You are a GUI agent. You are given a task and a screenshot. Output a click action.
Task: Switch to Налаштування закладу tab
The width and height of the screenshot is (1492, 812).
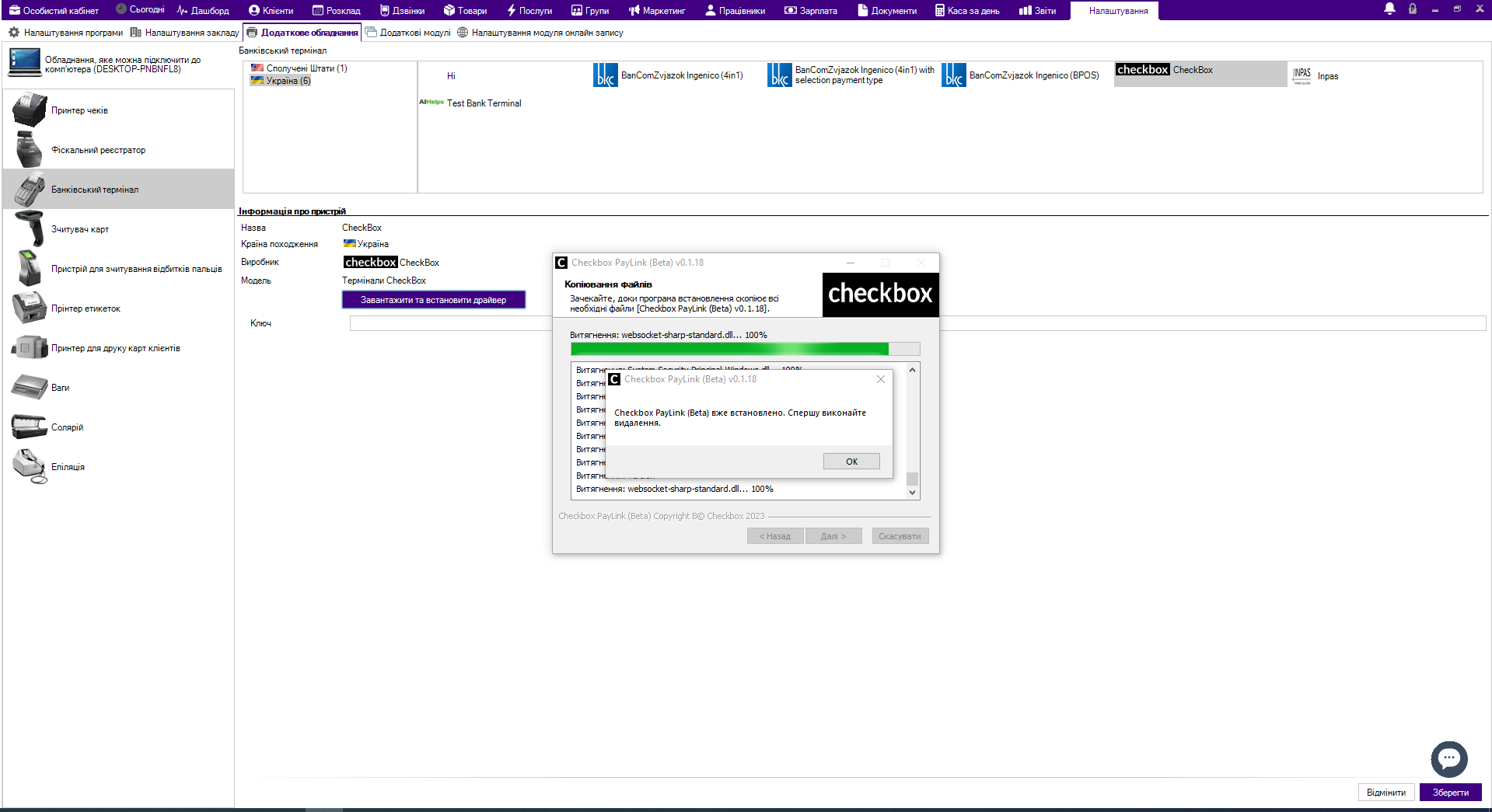click(184, 33)
